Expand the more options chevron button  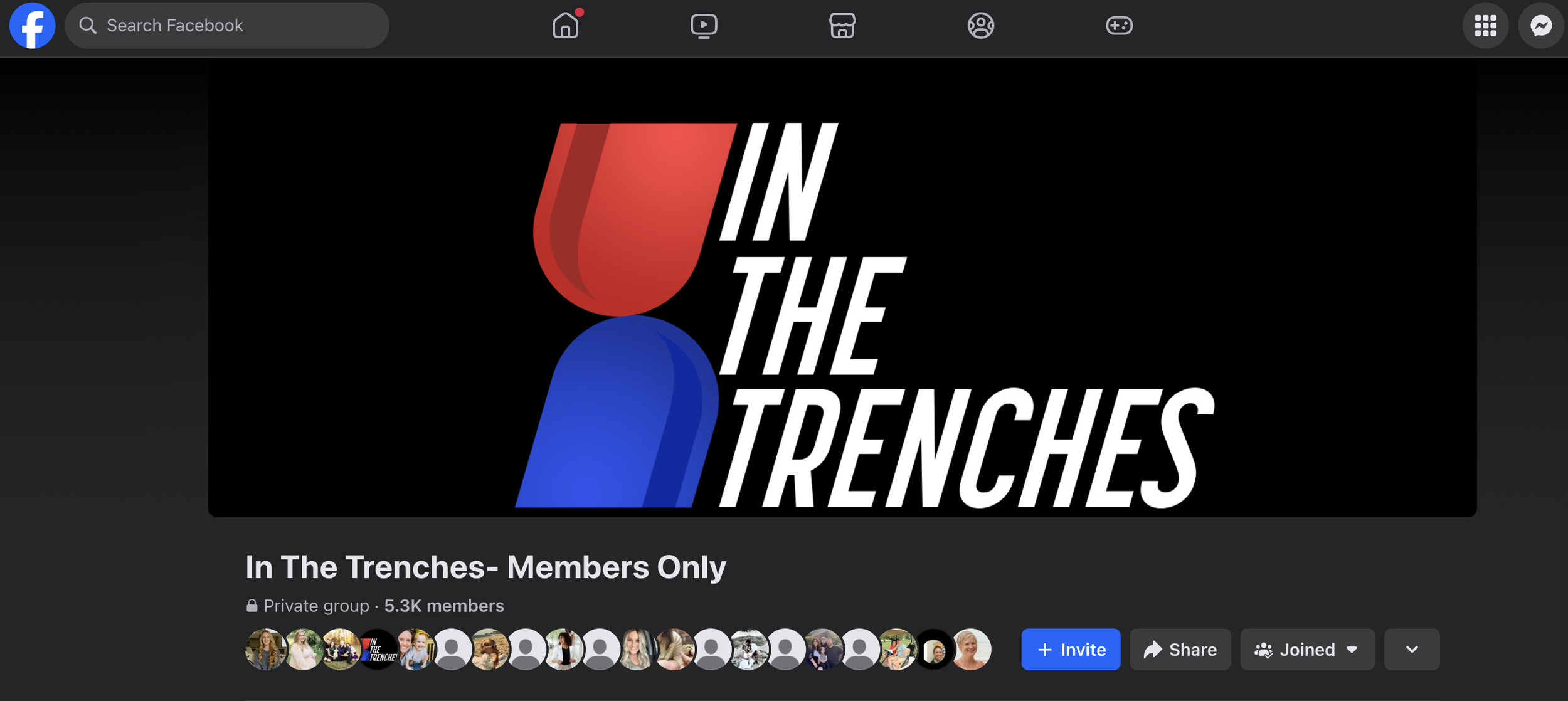click(x=1412, y=650)
